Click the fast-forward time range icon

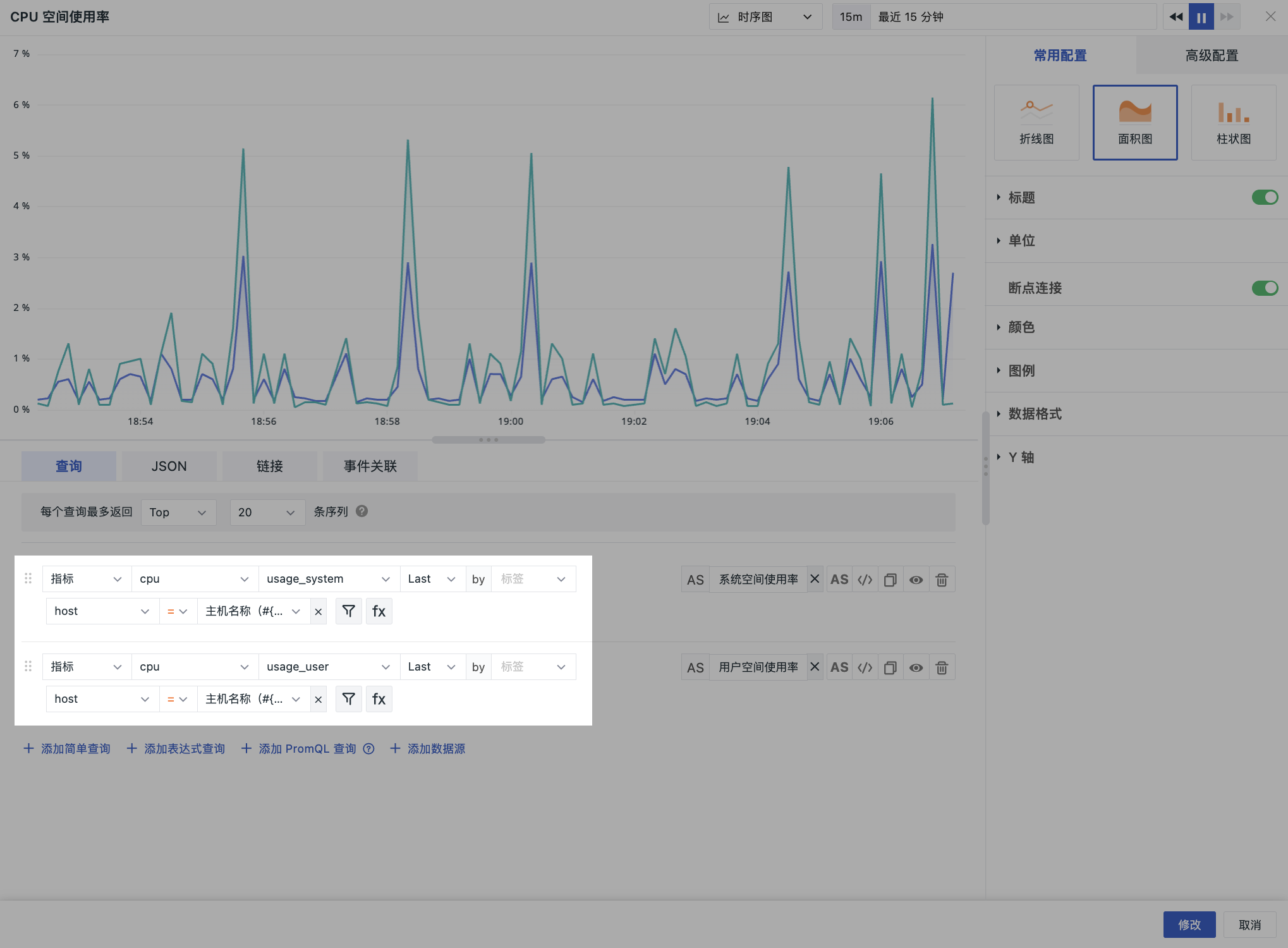[1227, 17]
